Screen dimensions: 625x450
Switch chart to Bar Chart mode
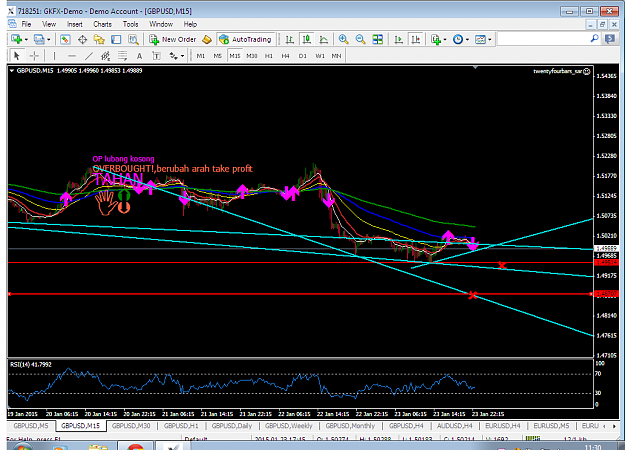click(289, 39)
